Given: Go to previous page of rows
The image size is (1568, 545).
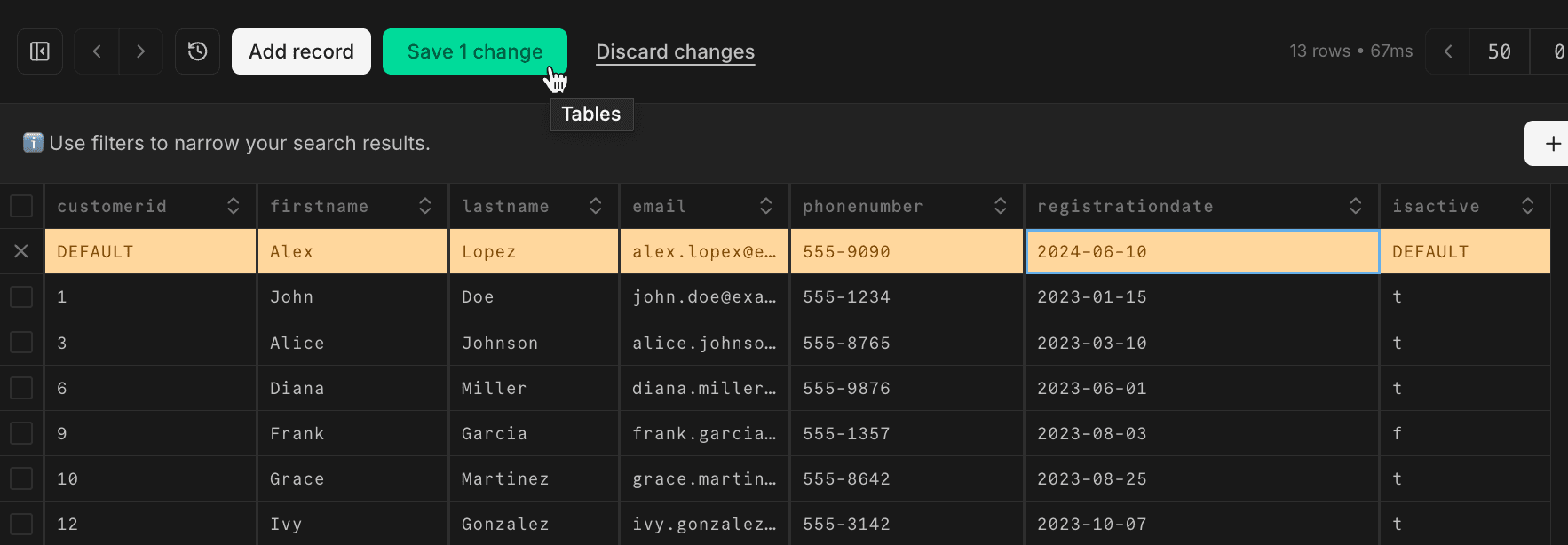Looking at the screenshot, I should pyautogui.click(x=1447, y=51).
